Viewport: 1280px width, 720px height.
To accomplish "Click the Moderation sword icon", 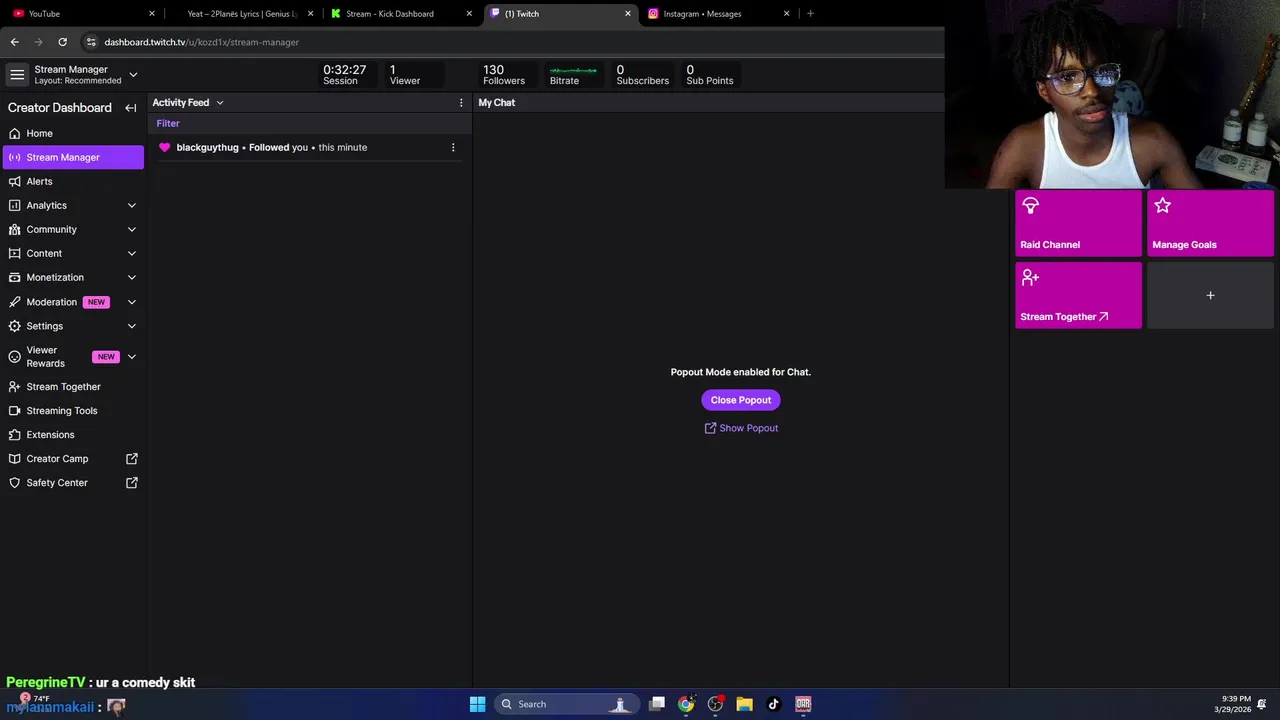I will (x=14, y=302).
